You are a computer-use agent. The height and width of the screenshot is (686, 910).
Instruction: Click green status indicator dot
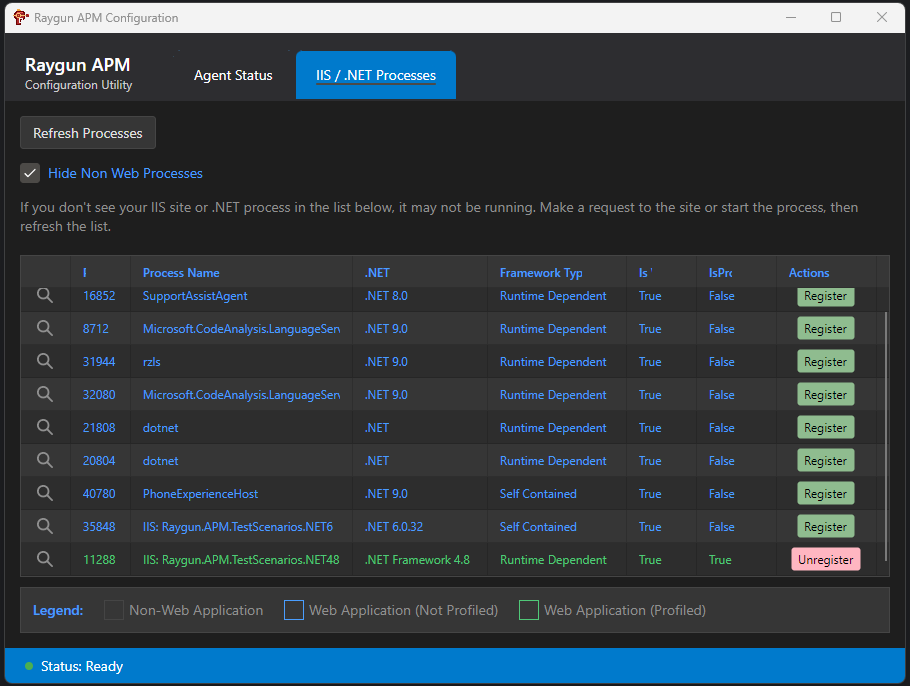tap(29, 666)
